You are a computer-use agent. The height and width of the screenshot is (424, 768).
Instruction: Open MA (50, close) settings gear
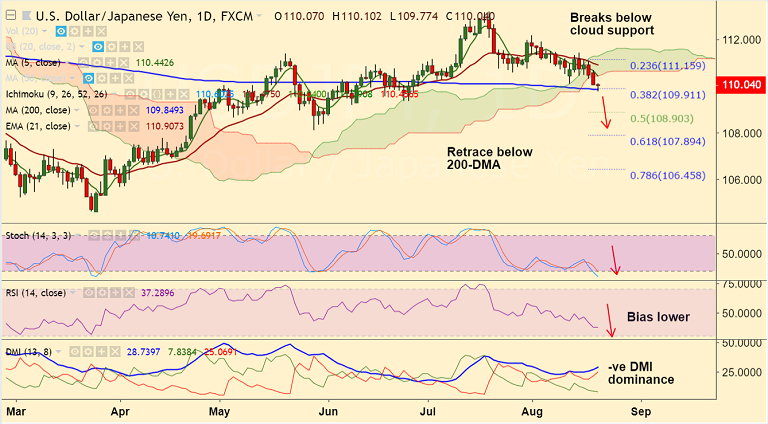[x=102, y=78]
